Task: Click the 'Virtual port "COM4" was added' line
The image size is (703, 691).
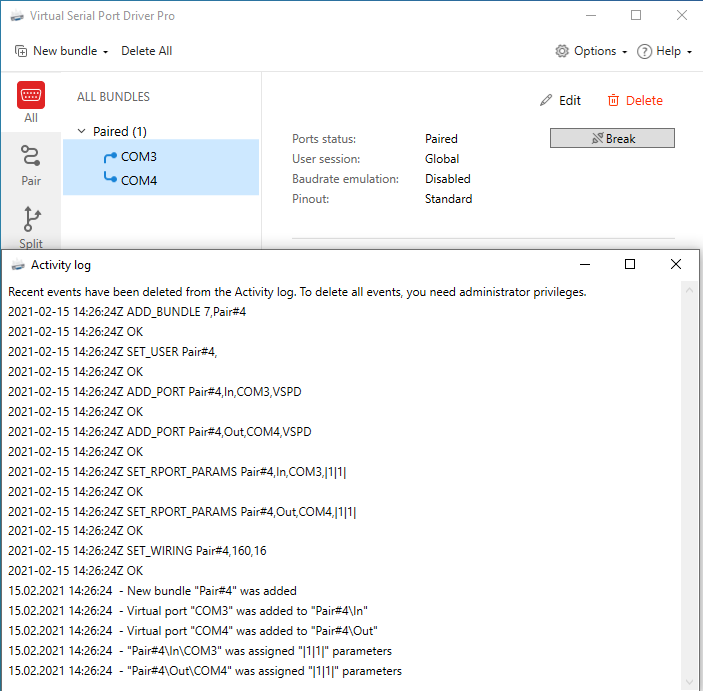Action: tap(193, 630)
